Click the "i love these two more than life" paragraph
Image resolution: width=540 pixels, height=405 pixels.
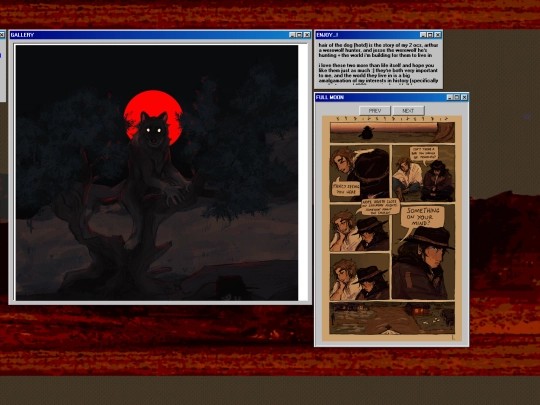pyautogui.click(x=378, y=73)
